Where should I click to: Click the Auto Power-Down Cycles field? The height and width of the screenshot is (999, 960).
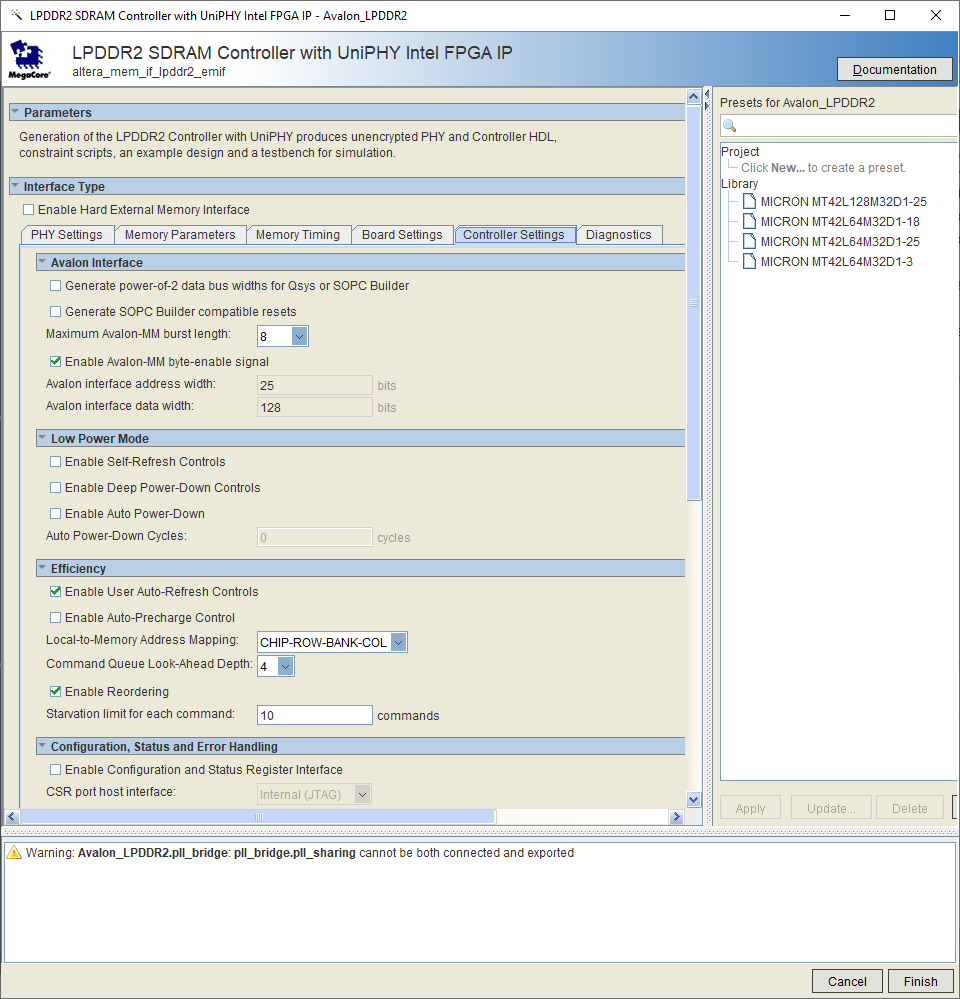tap(315, 537)
